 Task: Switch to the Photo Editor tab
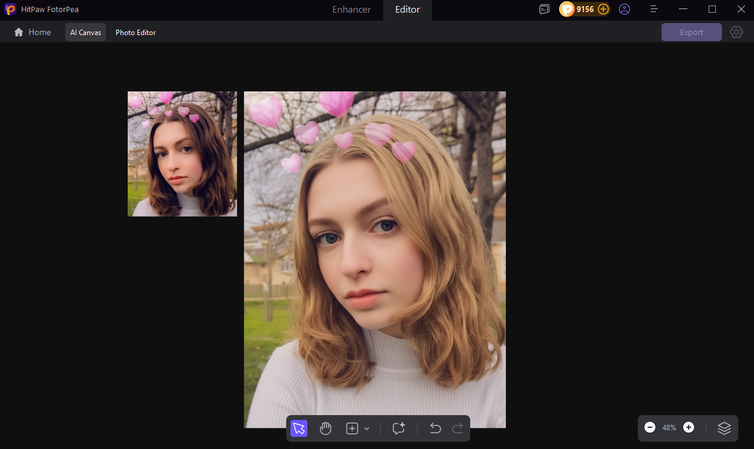click(136, 32)
